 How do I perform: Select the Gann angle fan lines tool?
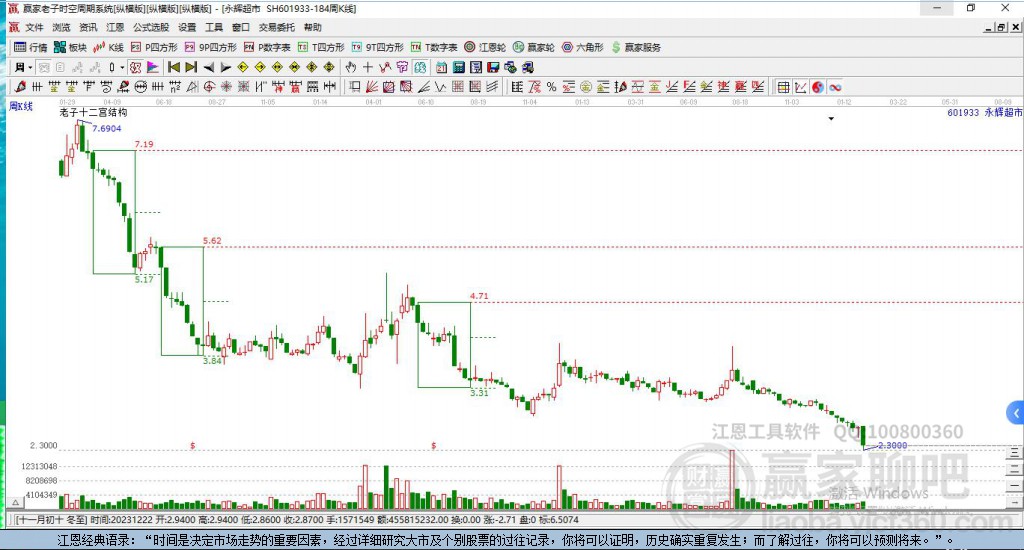tap(372, 87)
